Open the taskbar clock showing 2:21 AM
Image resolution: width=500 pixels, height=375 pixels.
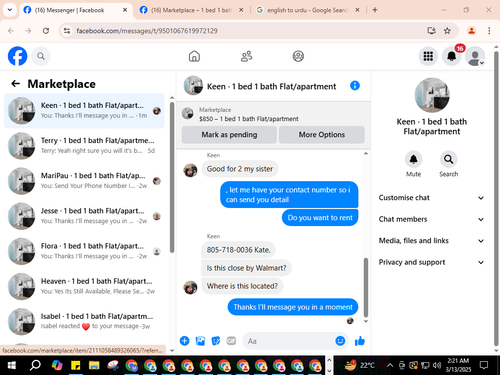coord(458,365)
